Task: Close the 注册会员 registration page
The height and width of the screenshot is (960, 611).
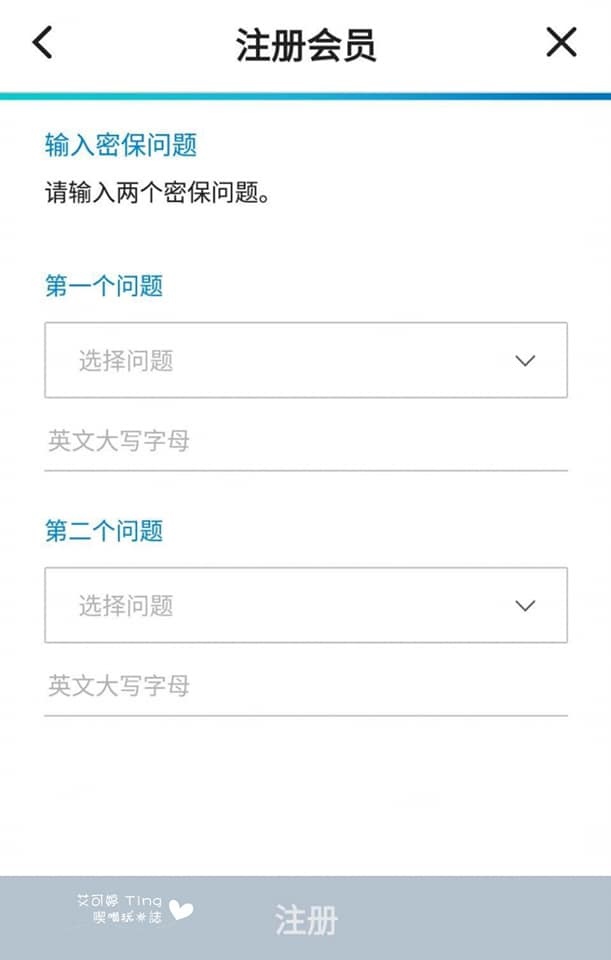Action: pos(561,43)
